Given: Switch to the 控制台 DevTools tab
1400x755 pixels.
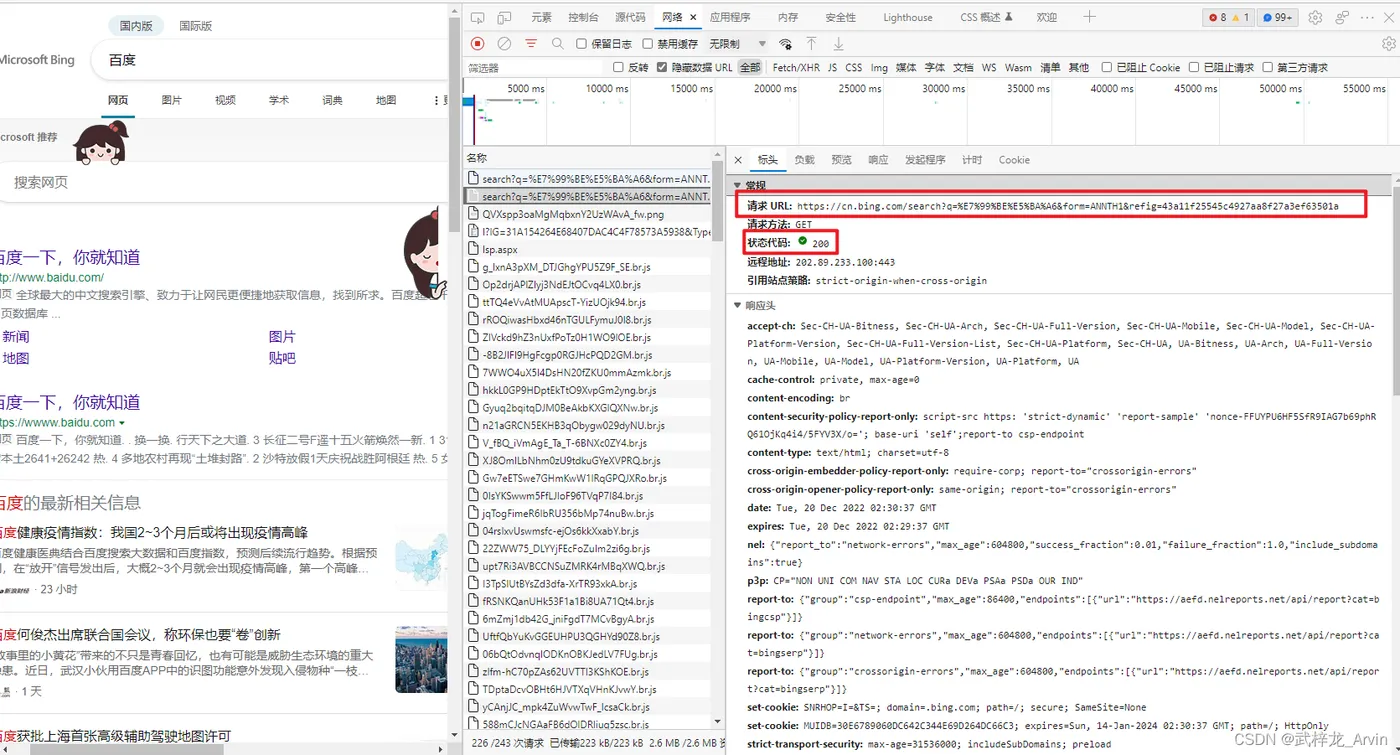Looking at the screenshot, I should (583, 17).
